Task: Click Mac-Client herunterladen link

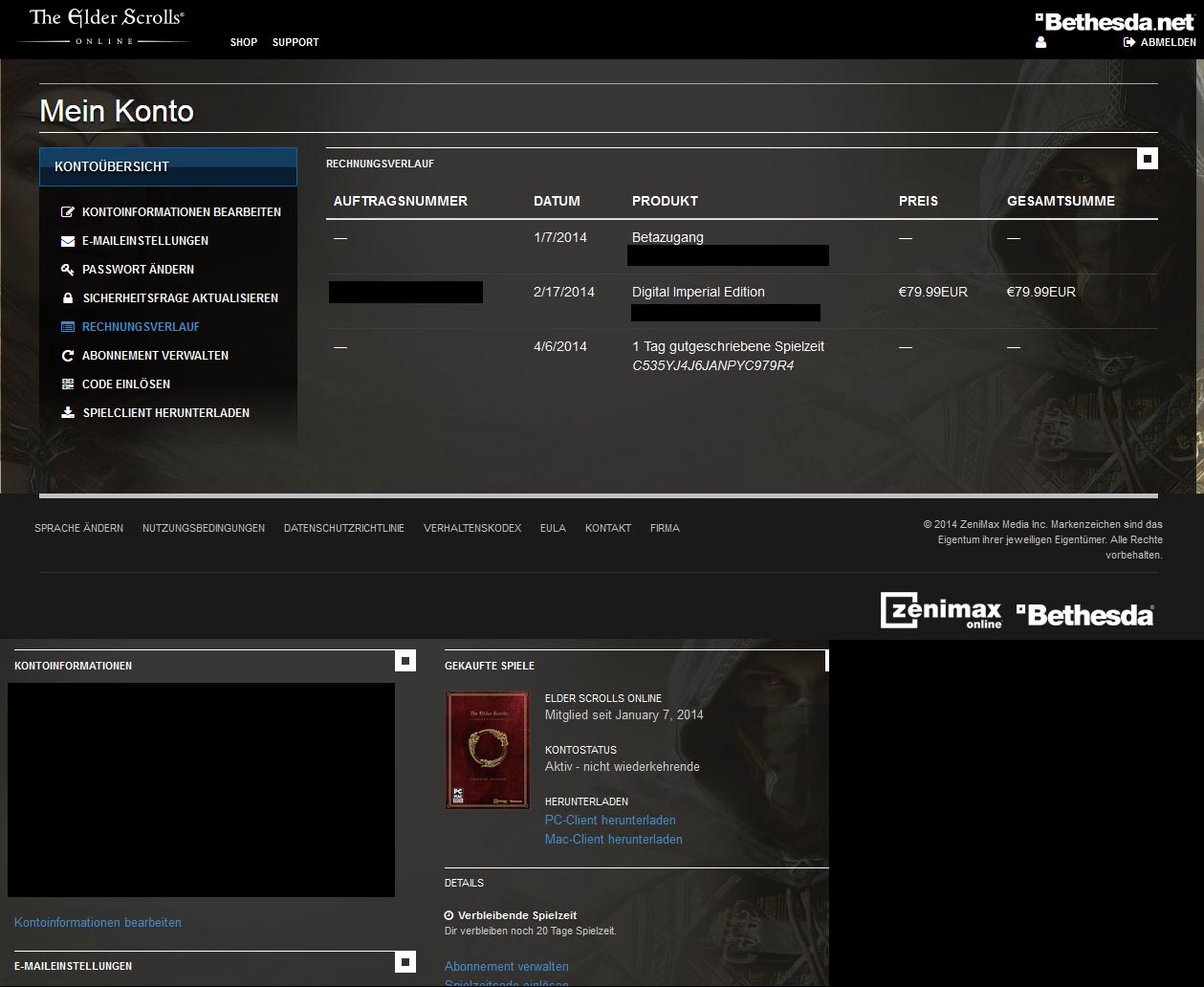Action: pos(614,839)
